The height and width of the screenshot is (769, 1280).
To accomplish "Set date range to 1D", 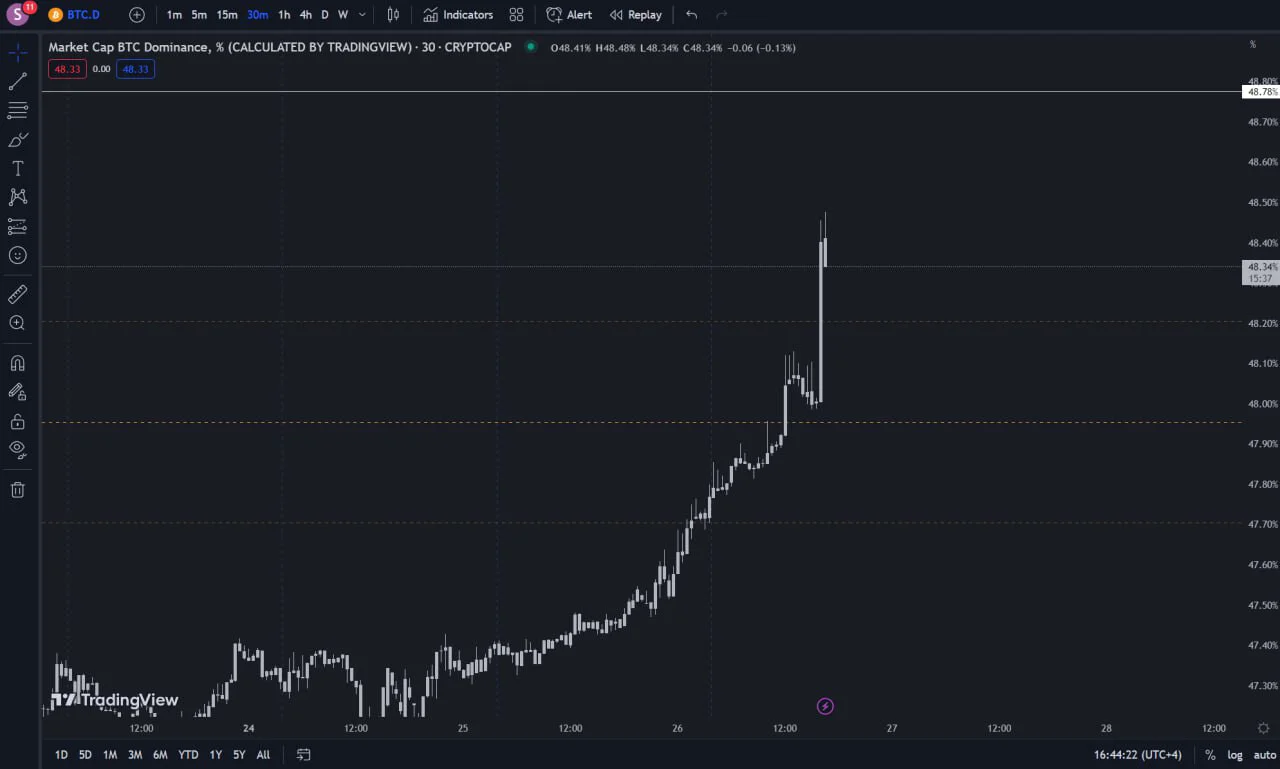I will coord(62,755).
